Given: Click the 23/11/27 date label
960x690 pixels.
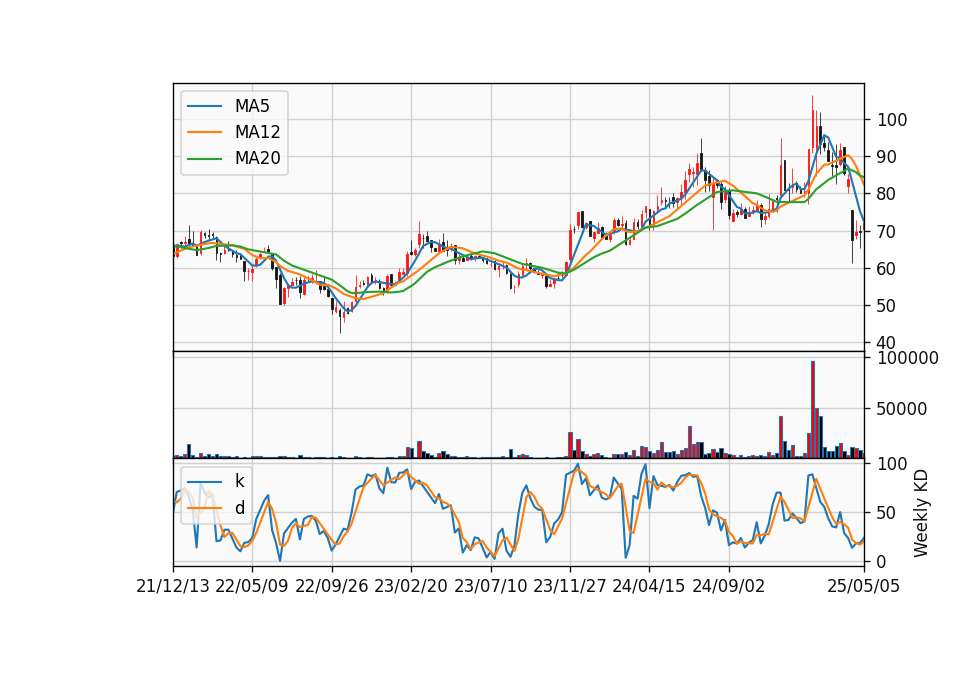Looking at the screenshot, I should (570, 587).
